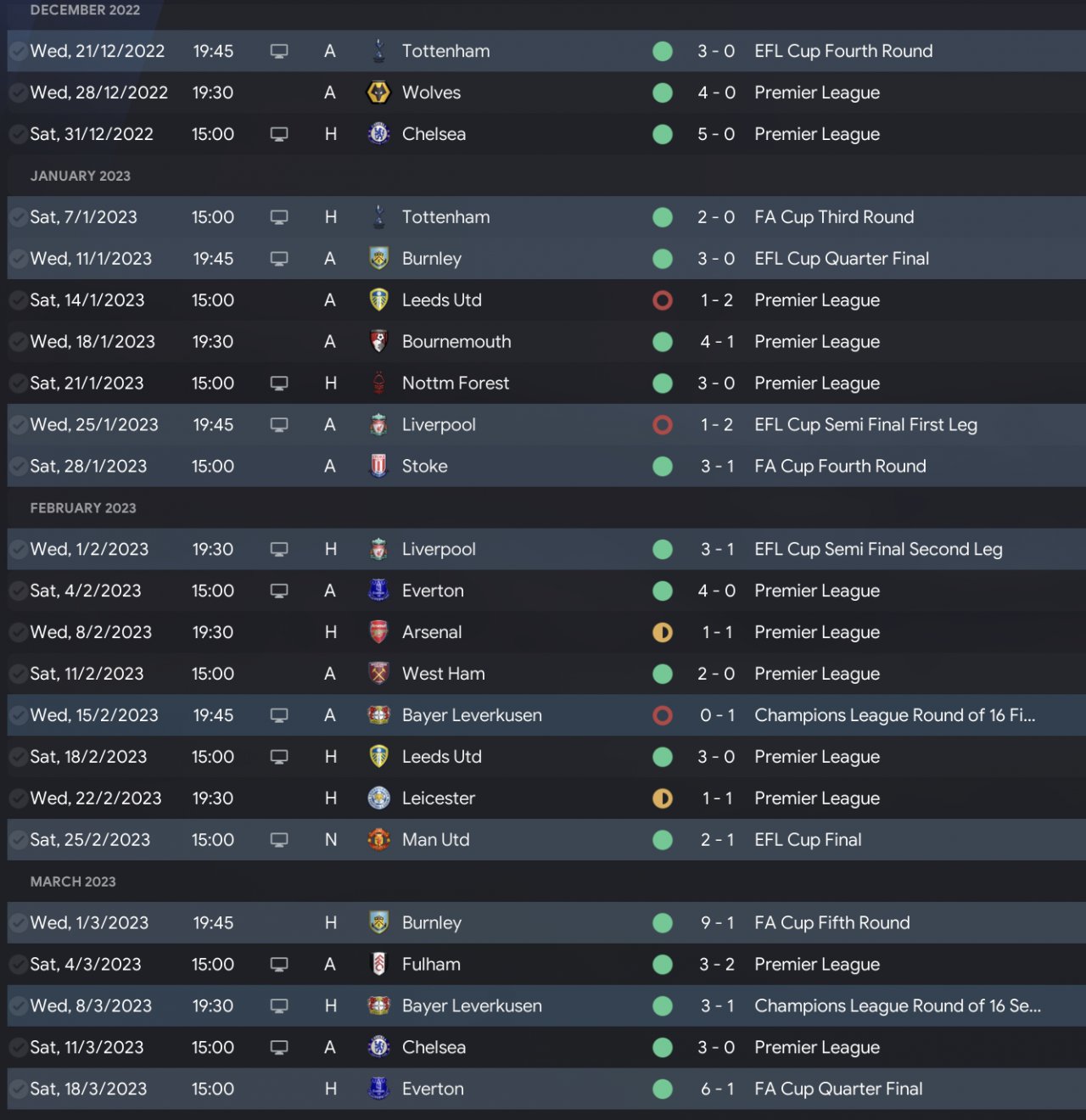Click the Arsenal club crest
Viewport: 1086px width, 1120px height.
(378, 632)
